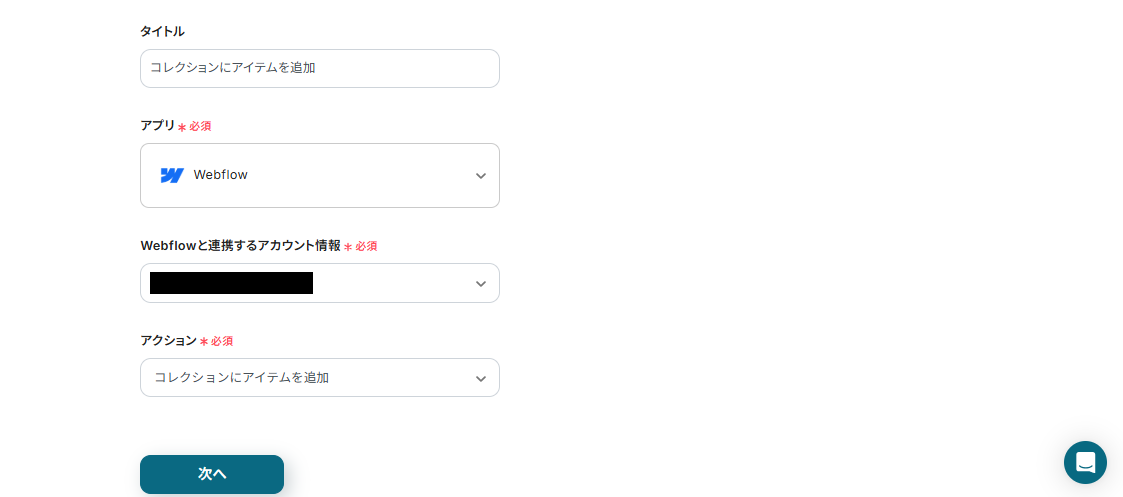
Task: Click the 必須 marker next to アプリ
Action: point(200,126)
